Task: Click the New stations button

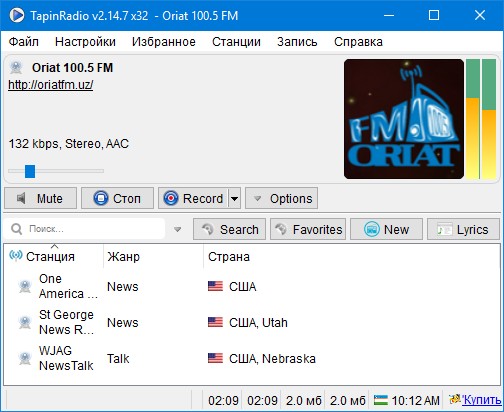Action: click(x=386, y=229)
